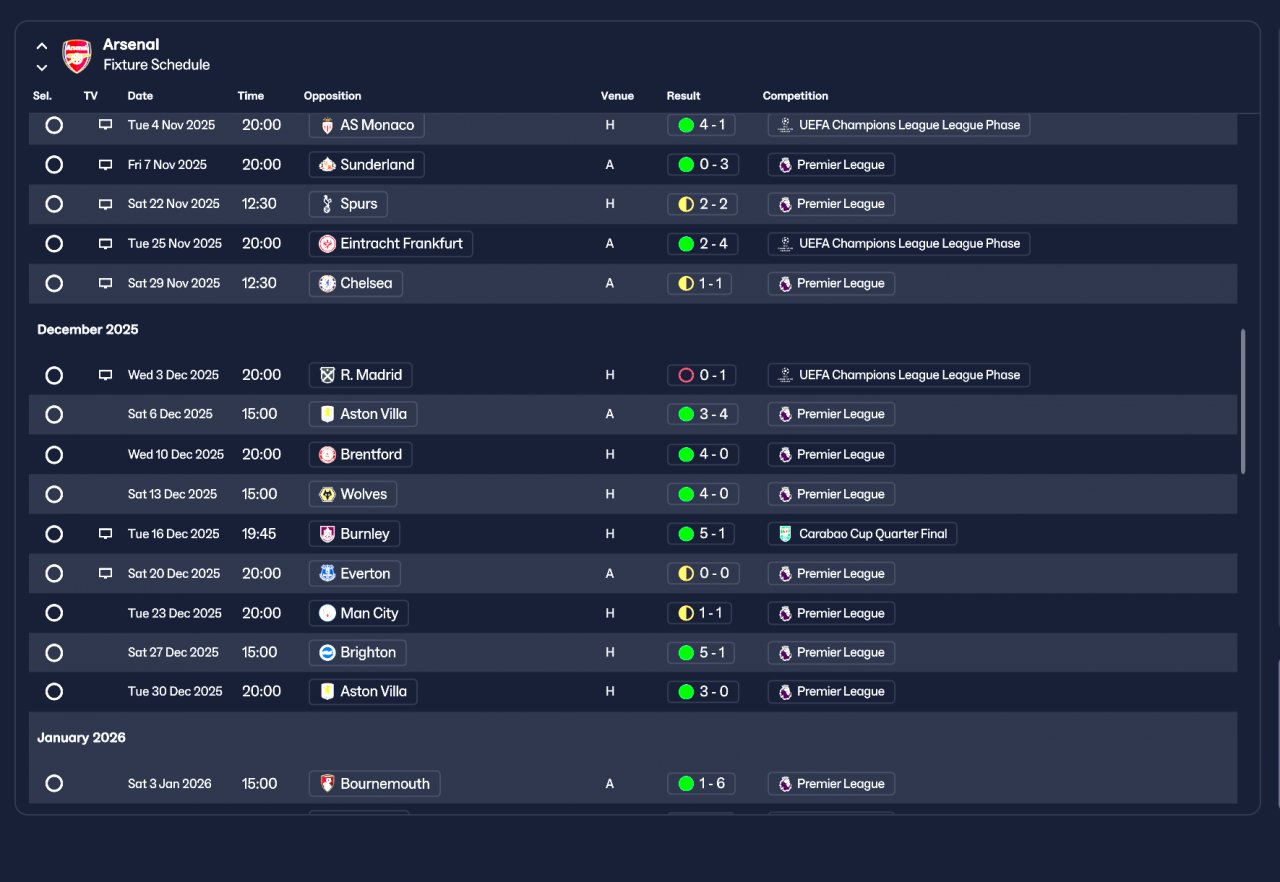Select the Eintracht Frankfurt fixture radio button

(54, 243)
